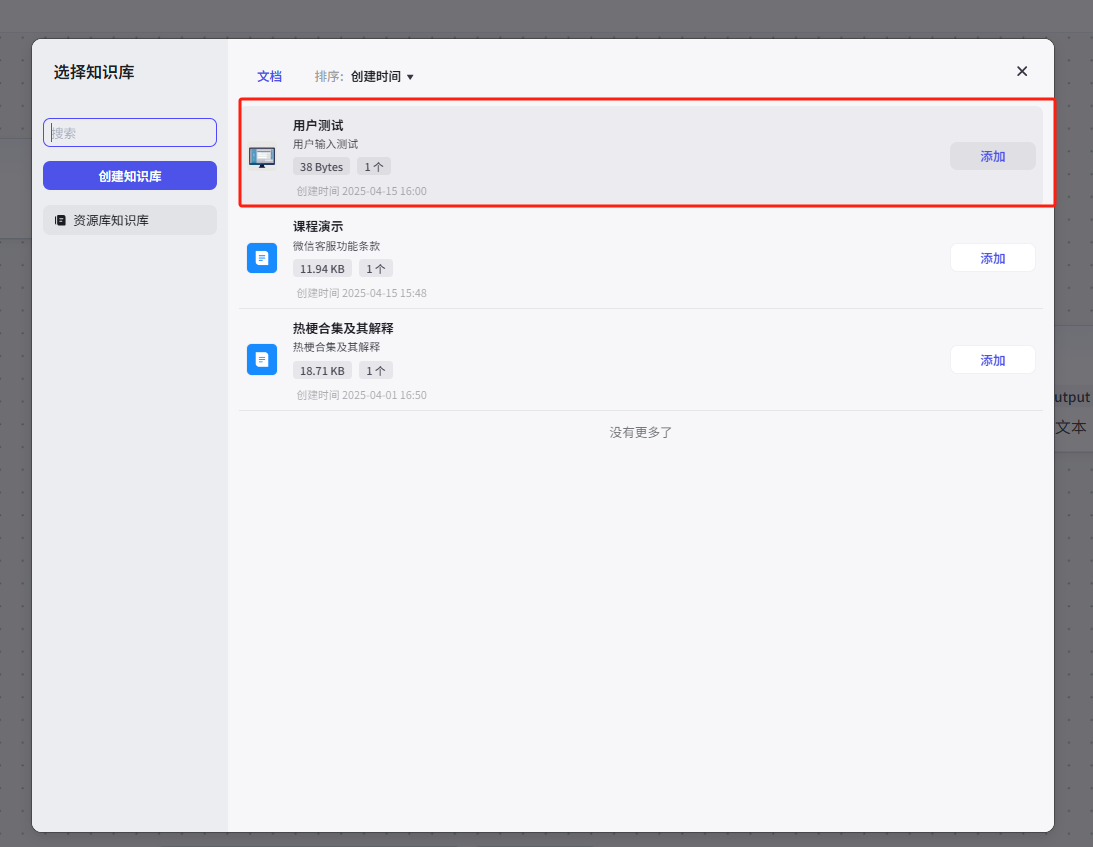Add the 课程演示 knowledge base
The height and width of the screenshot is (847, 1093).
point(992,258)
